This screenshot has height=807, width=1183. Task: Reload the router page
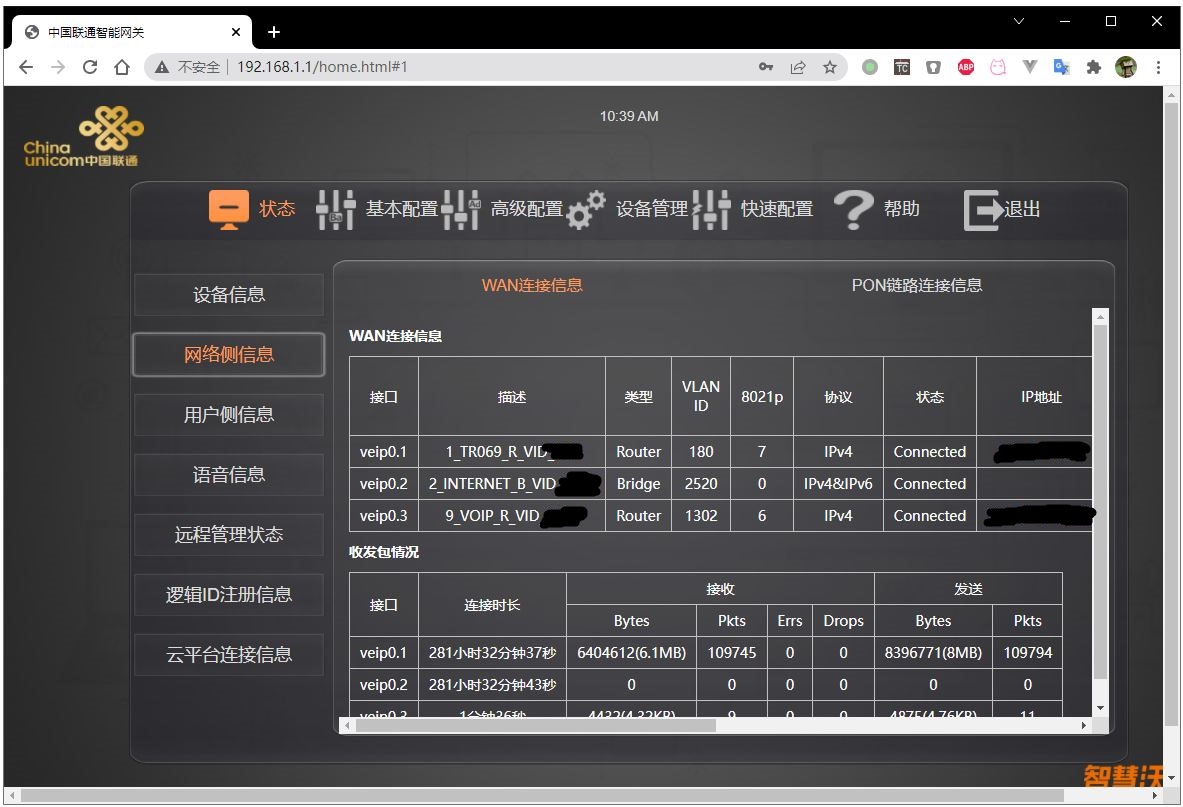90,67
